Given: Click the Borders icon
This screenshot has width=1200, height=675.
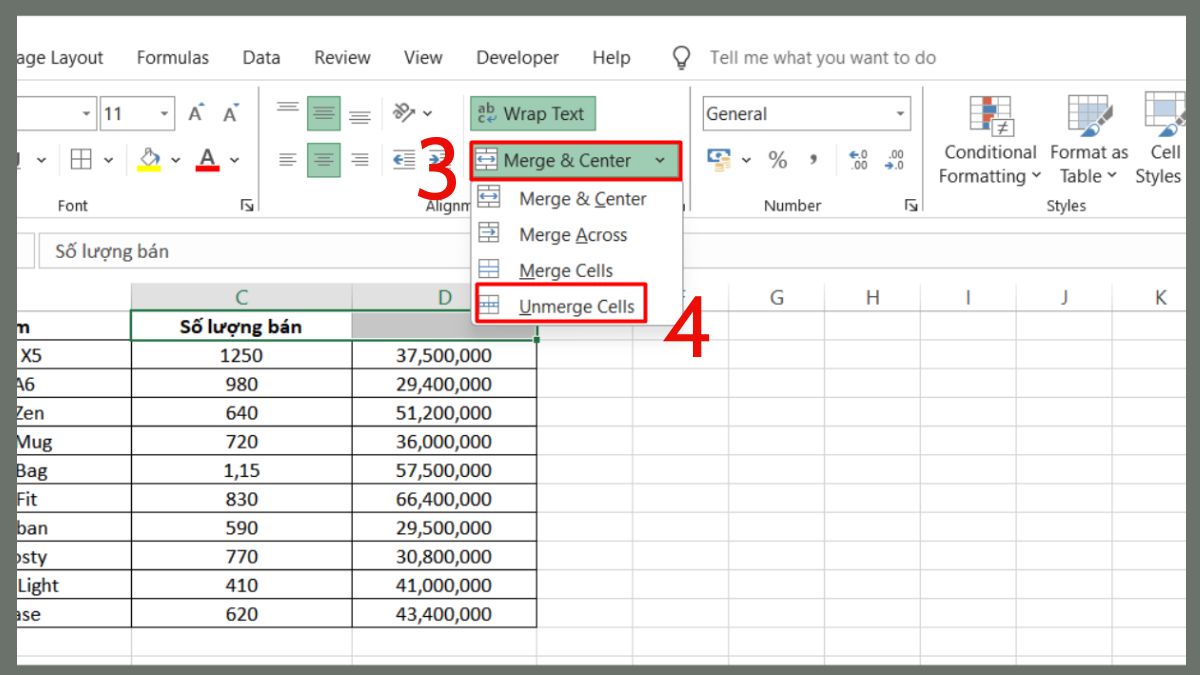Looking at the screenshot, I should click(x=80, y=158).
